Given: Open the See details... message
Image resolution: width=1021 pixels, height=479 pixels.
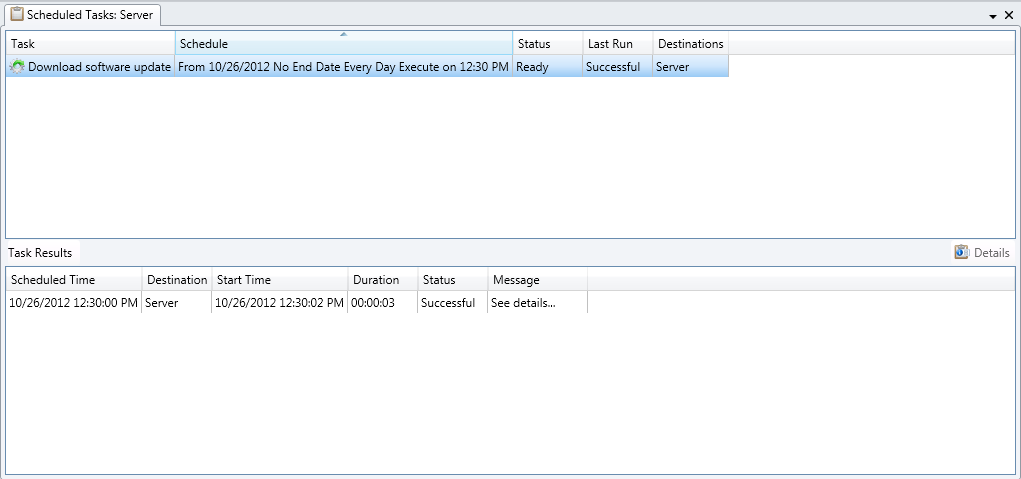Looking at the screenshot, I should [x=523, y=303].
